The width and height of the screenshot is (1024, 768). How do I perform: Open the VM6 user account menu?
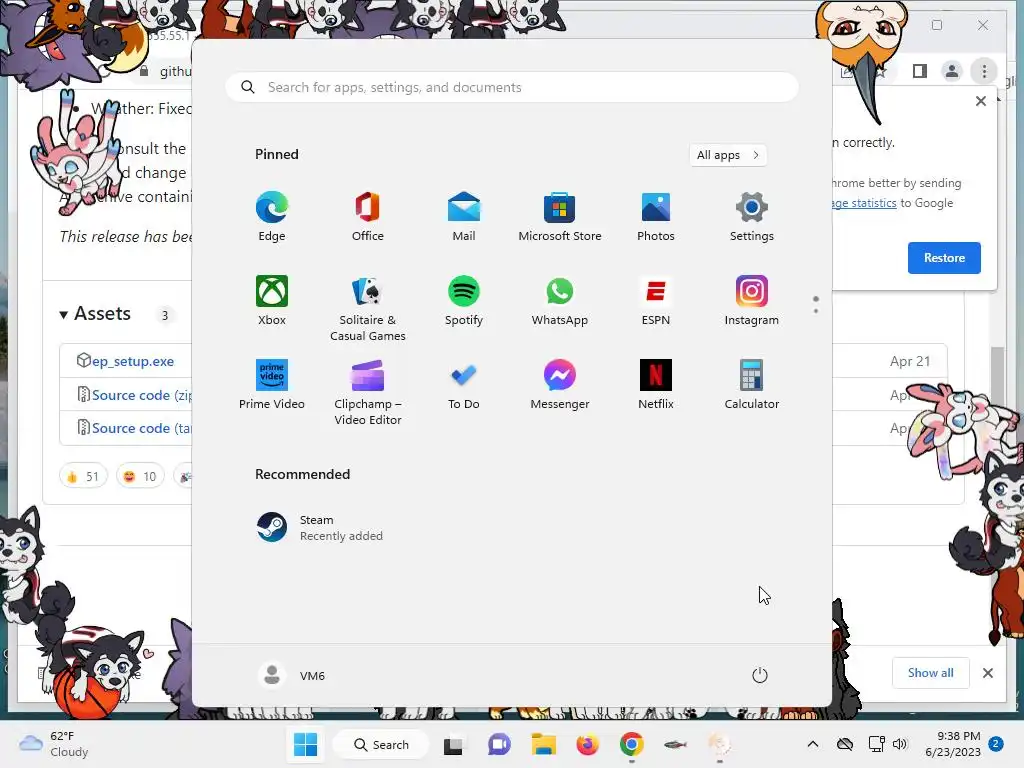292,675
